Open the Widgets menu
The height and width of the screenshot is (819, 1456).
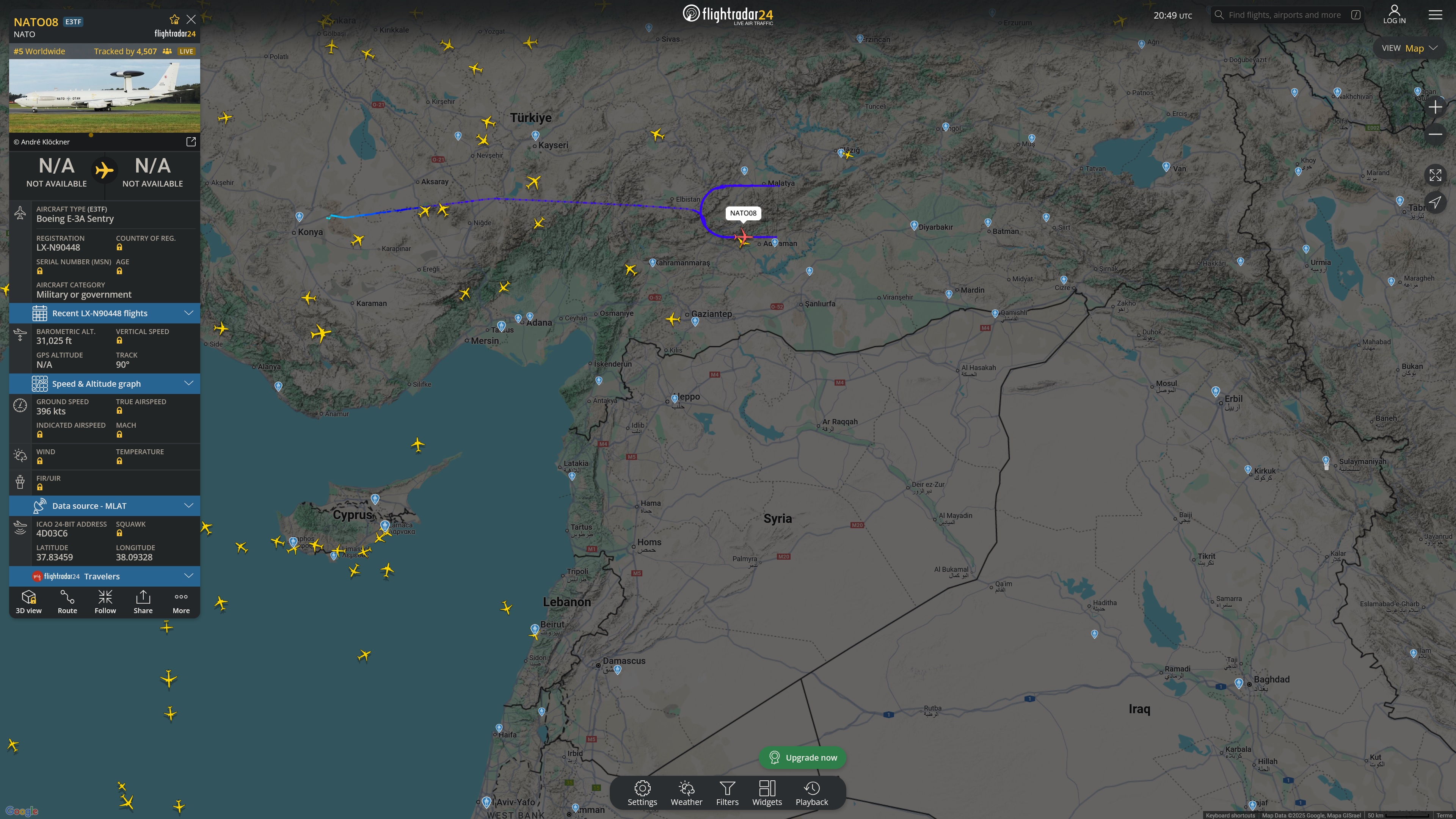click(x=767, y=794)
